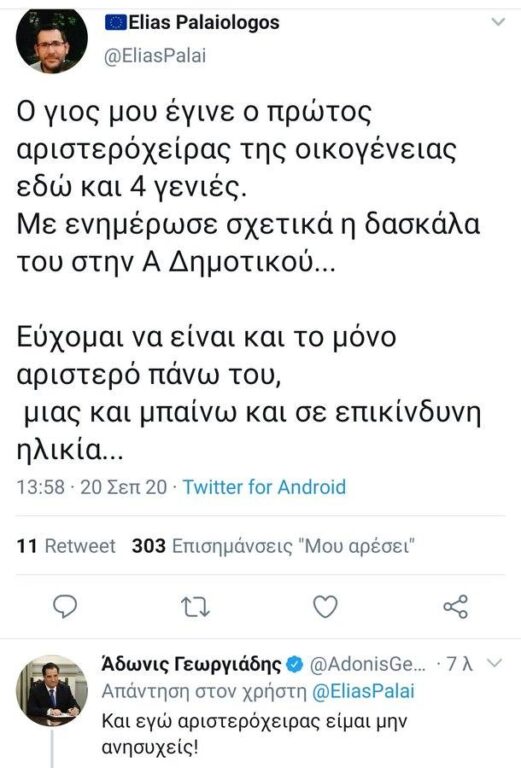Image resolution: width=521 pixels, height=768 pixels.
Task: Like the tweet with heart icon
Action: pos(325,606)
